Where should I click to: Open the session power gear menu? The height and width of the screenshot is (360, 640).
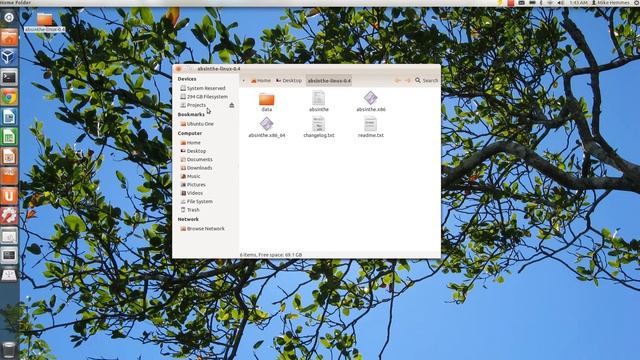635,3
